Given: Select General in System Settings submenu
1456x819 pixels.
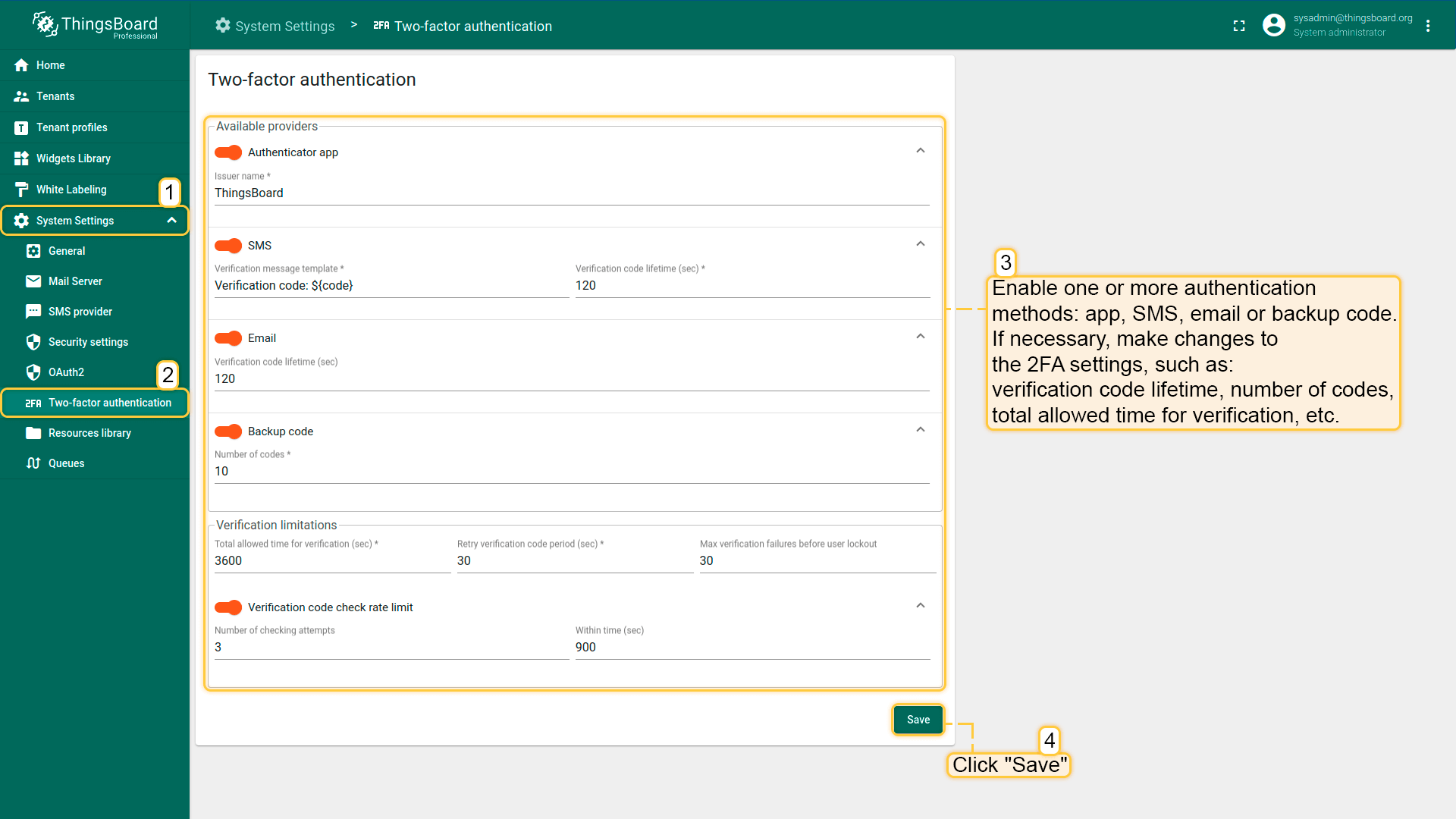Looking at the screenshot, I should tap(95, 251).
